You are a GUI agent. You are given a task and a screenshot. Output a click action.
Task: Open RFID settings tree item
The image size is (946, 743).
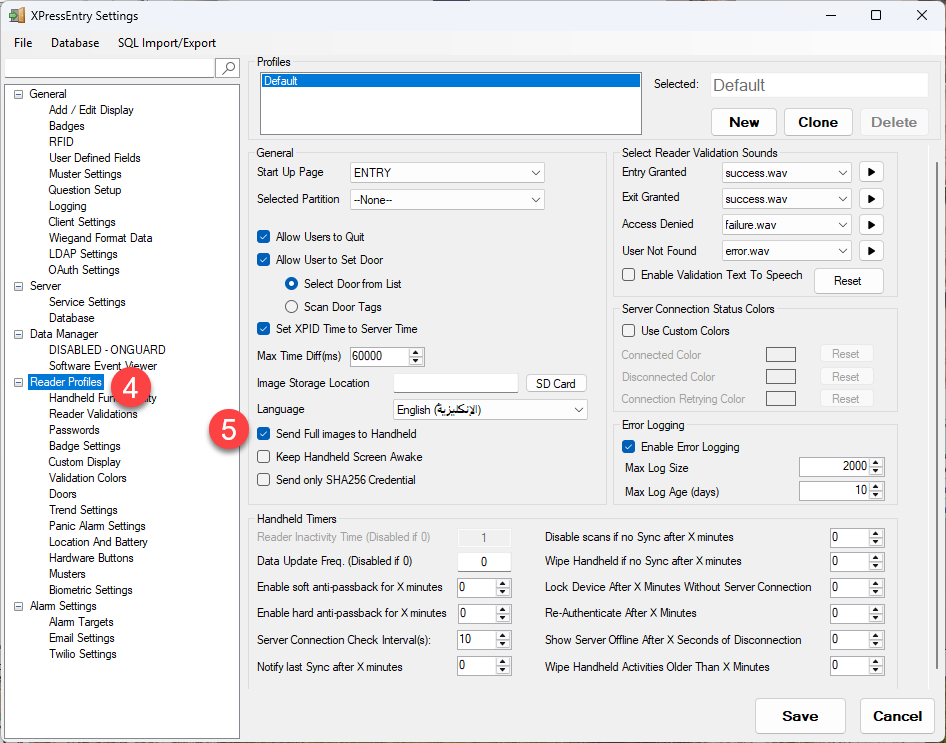pyautogui.click(x=61, y=142)
